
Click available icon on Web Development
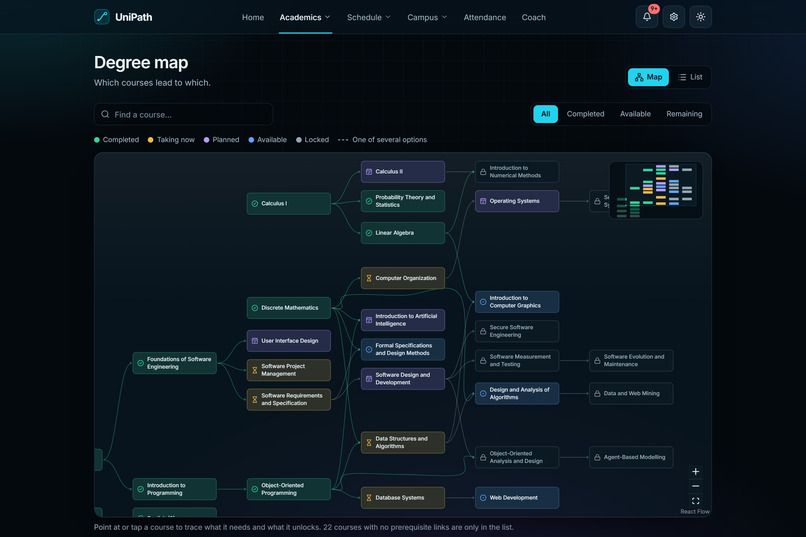tap(483, 497)
